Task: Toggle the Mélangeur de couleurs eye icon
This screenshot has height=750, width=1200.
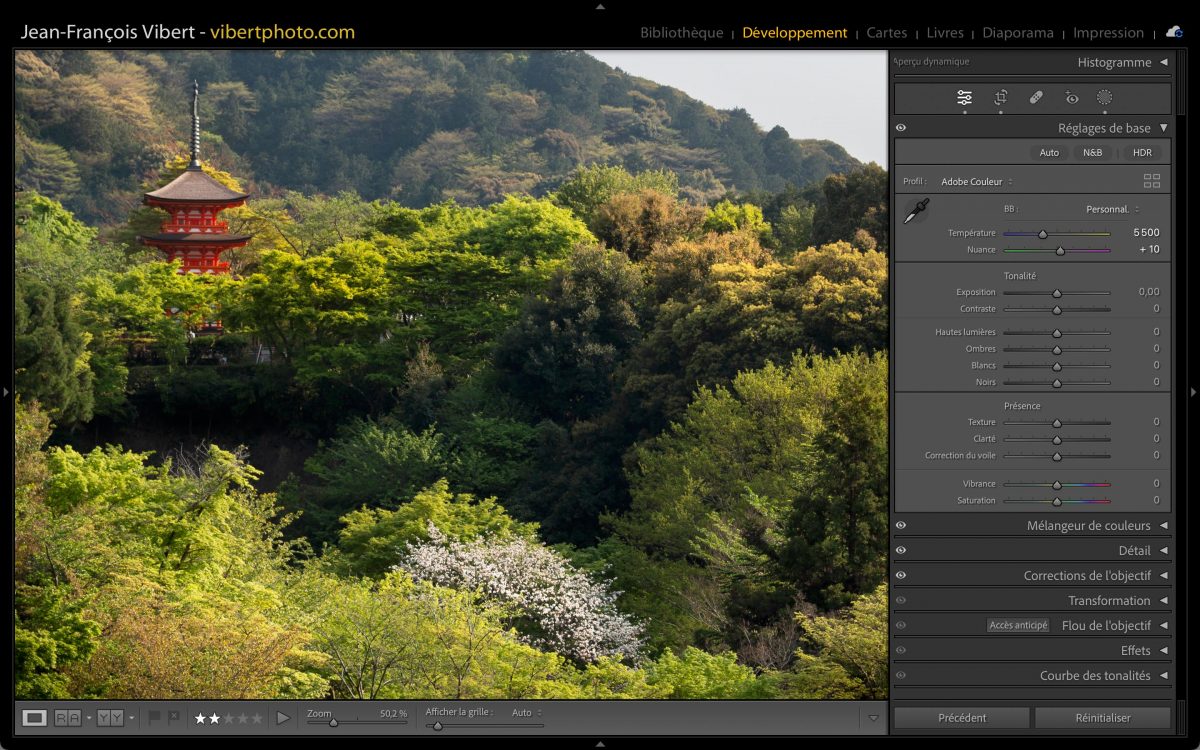Action: [901, 525]
